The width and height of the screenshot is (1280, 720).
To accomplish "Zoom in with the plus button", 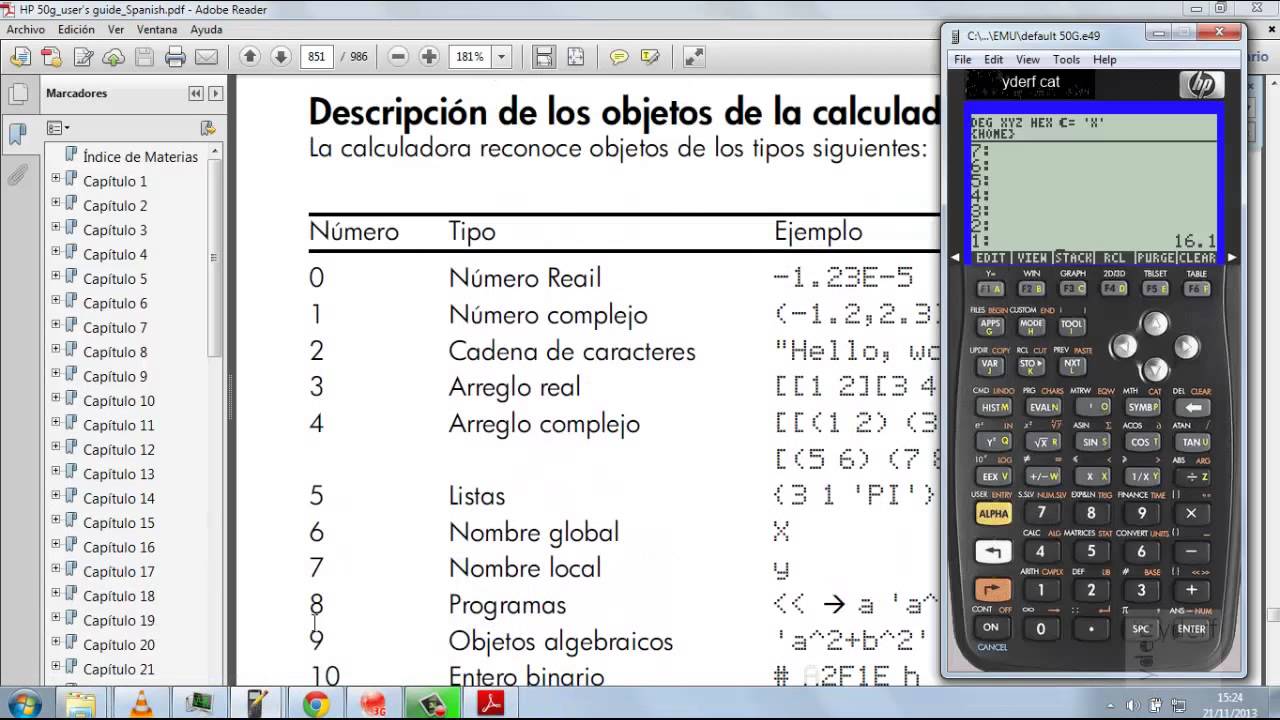I will (x=429, y=56).
